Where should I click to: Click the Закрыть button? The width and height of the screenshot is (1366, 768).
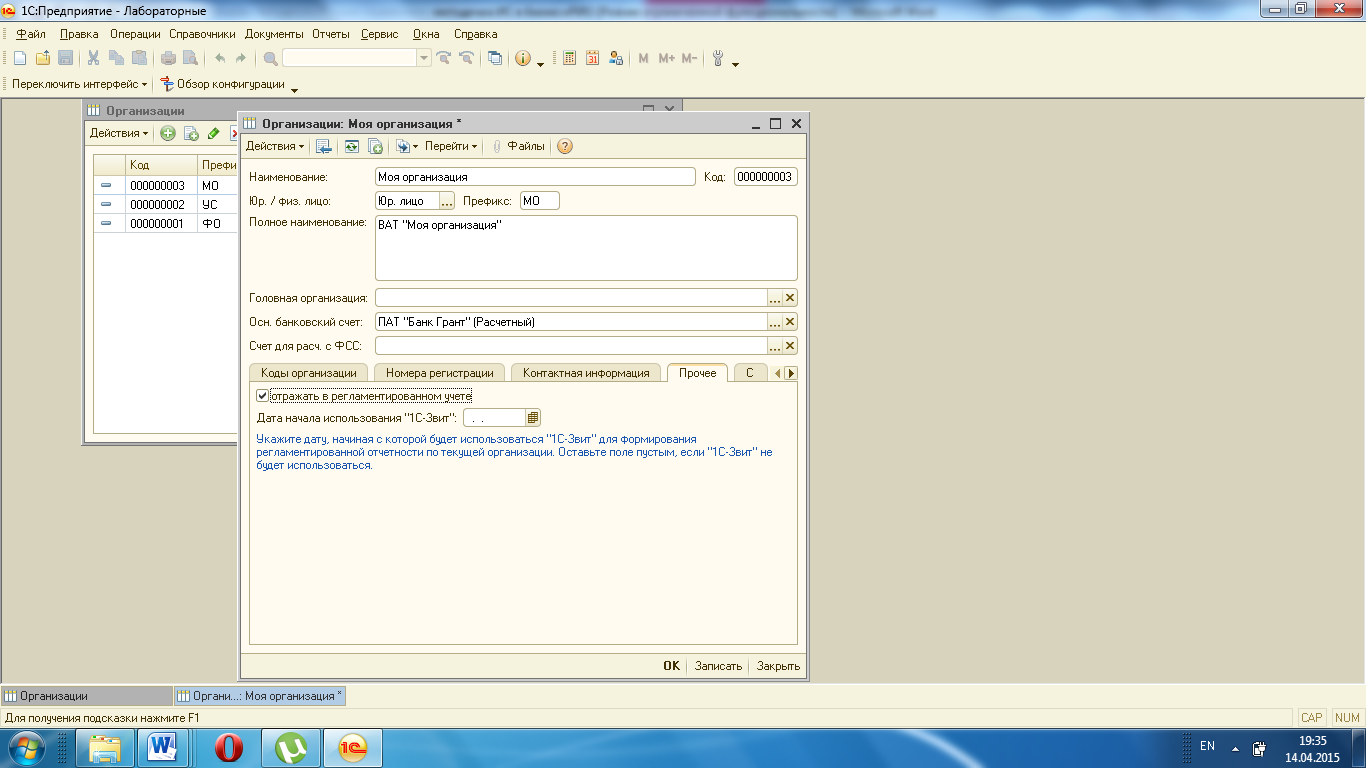778,666
